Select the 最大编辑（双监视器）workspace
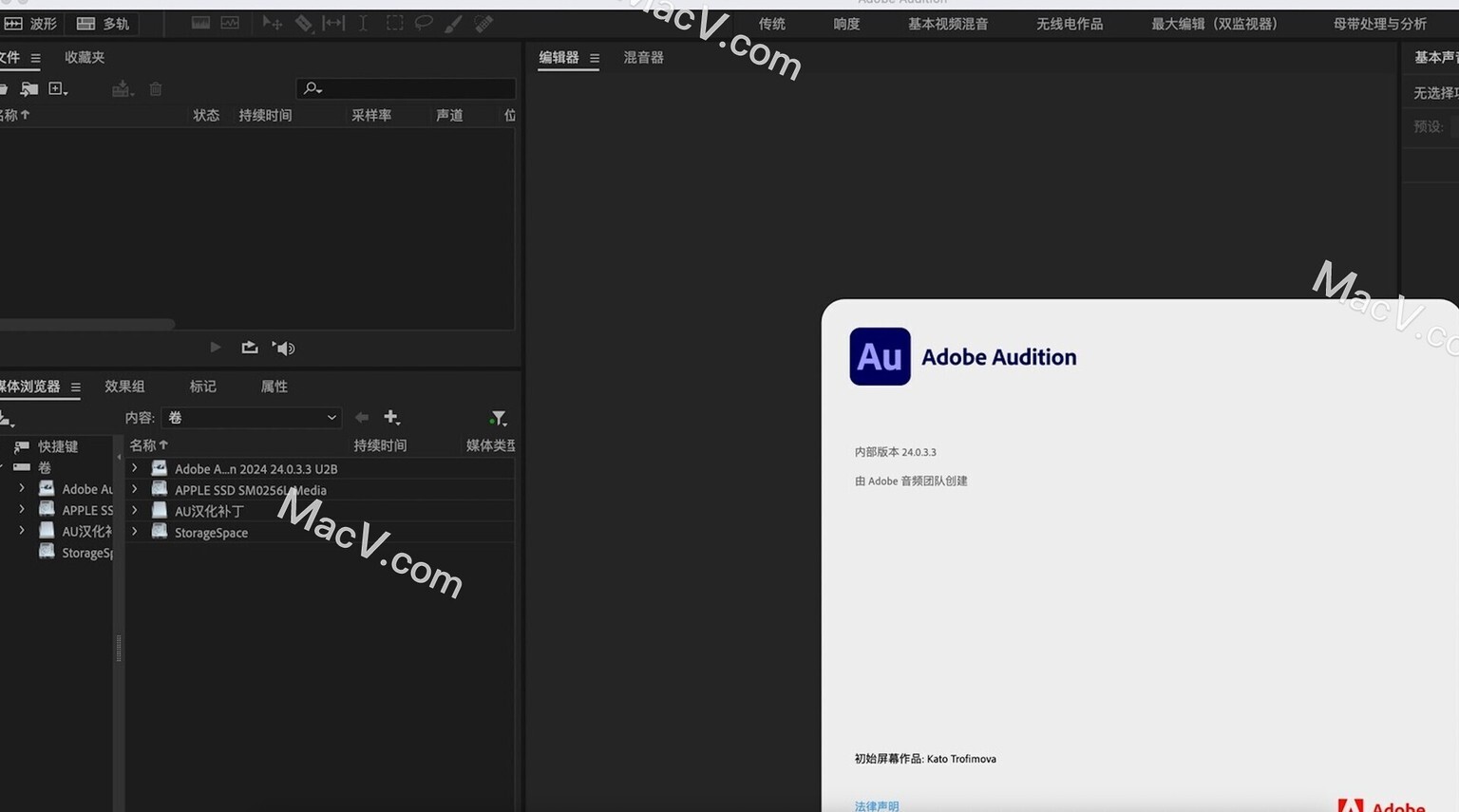The width and height of the screenshot is (1459, 812). point(1215,24)
